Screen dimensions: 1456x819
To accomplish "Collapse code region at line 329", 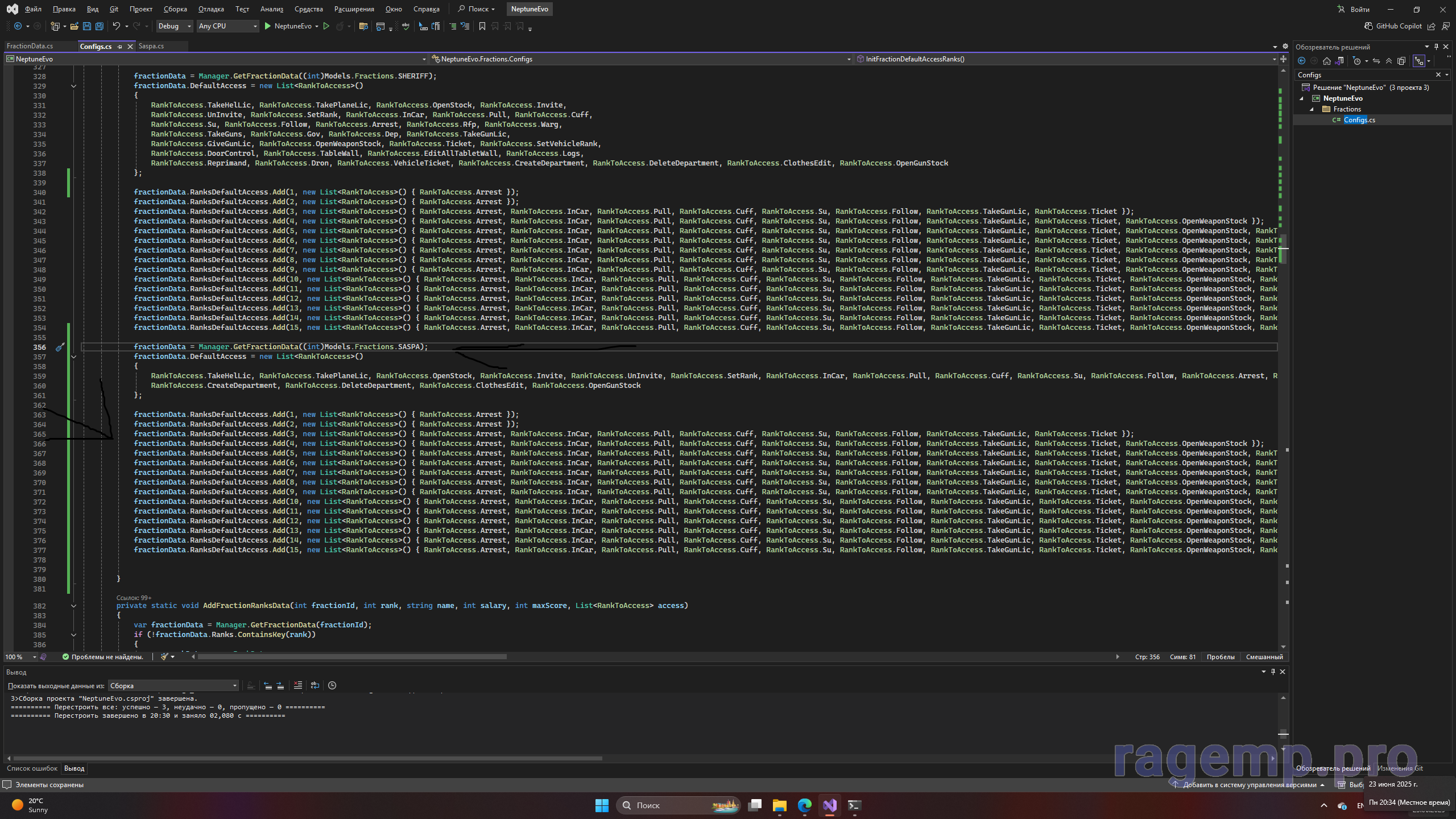I will click(x=73, y=86).
